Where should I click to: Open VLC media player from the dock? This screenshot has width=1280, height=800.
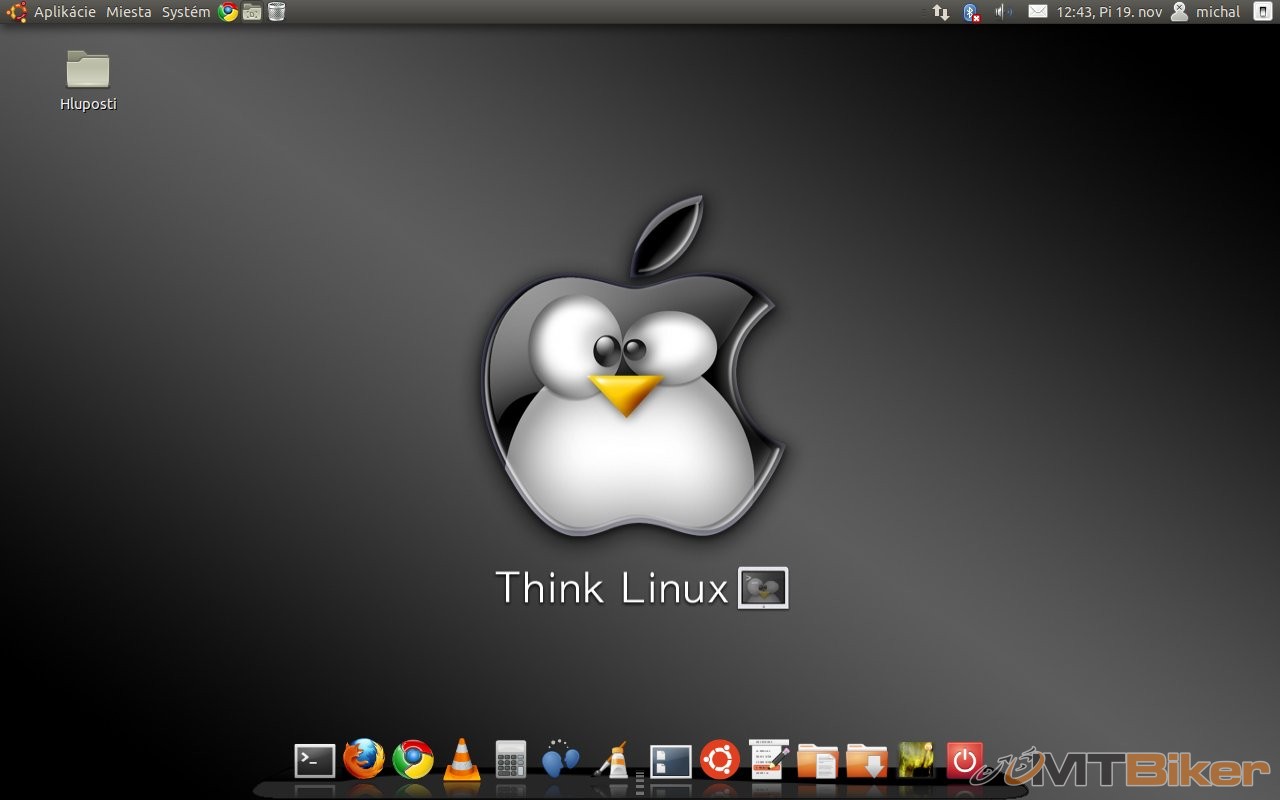[461, 760]
